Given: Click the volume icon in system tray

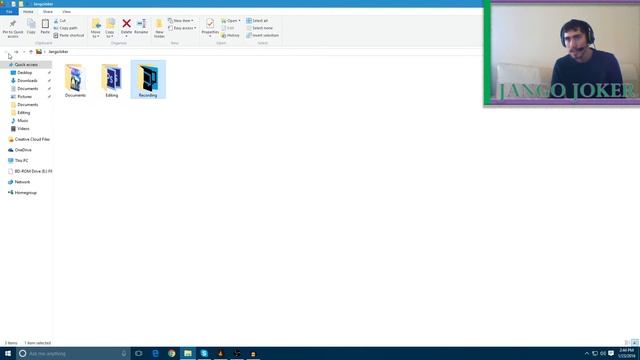Looking at the screenshot, I should pyautogui.click(x=603, y=353).
